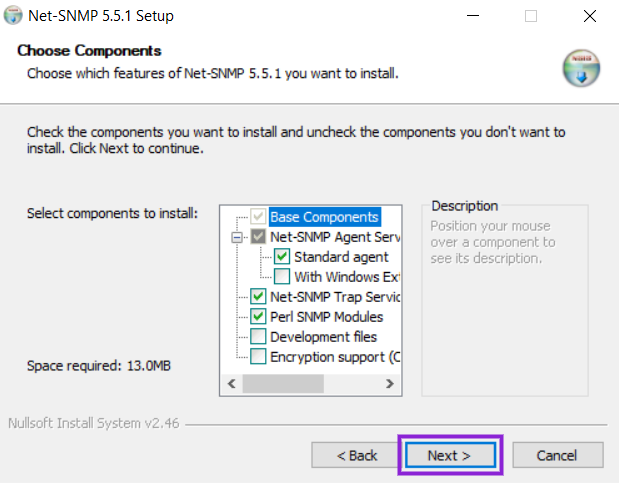Select the With Windows Extension row label
Image resolution: width=619 pixels, height=483 pixels.
(x=347, y=277)
